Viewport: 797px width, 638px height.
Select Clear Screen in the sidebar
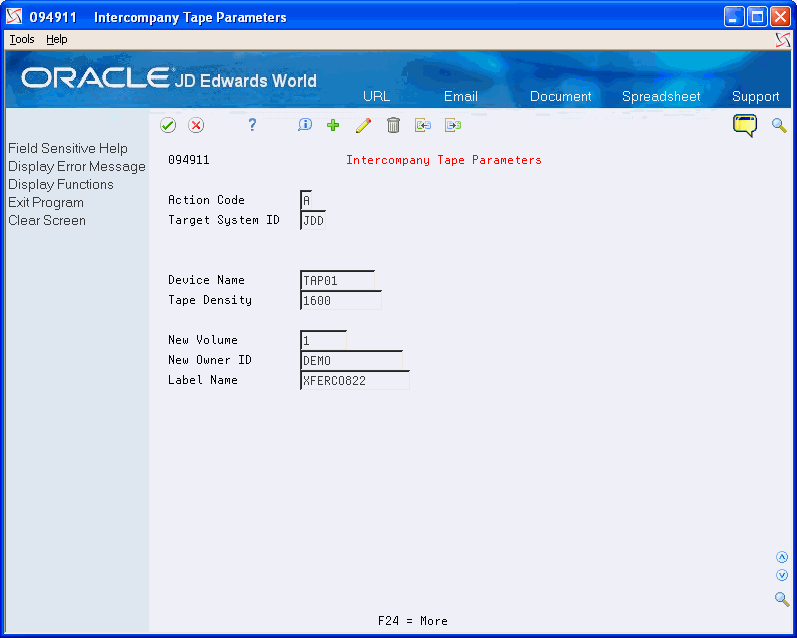(47, 221)
